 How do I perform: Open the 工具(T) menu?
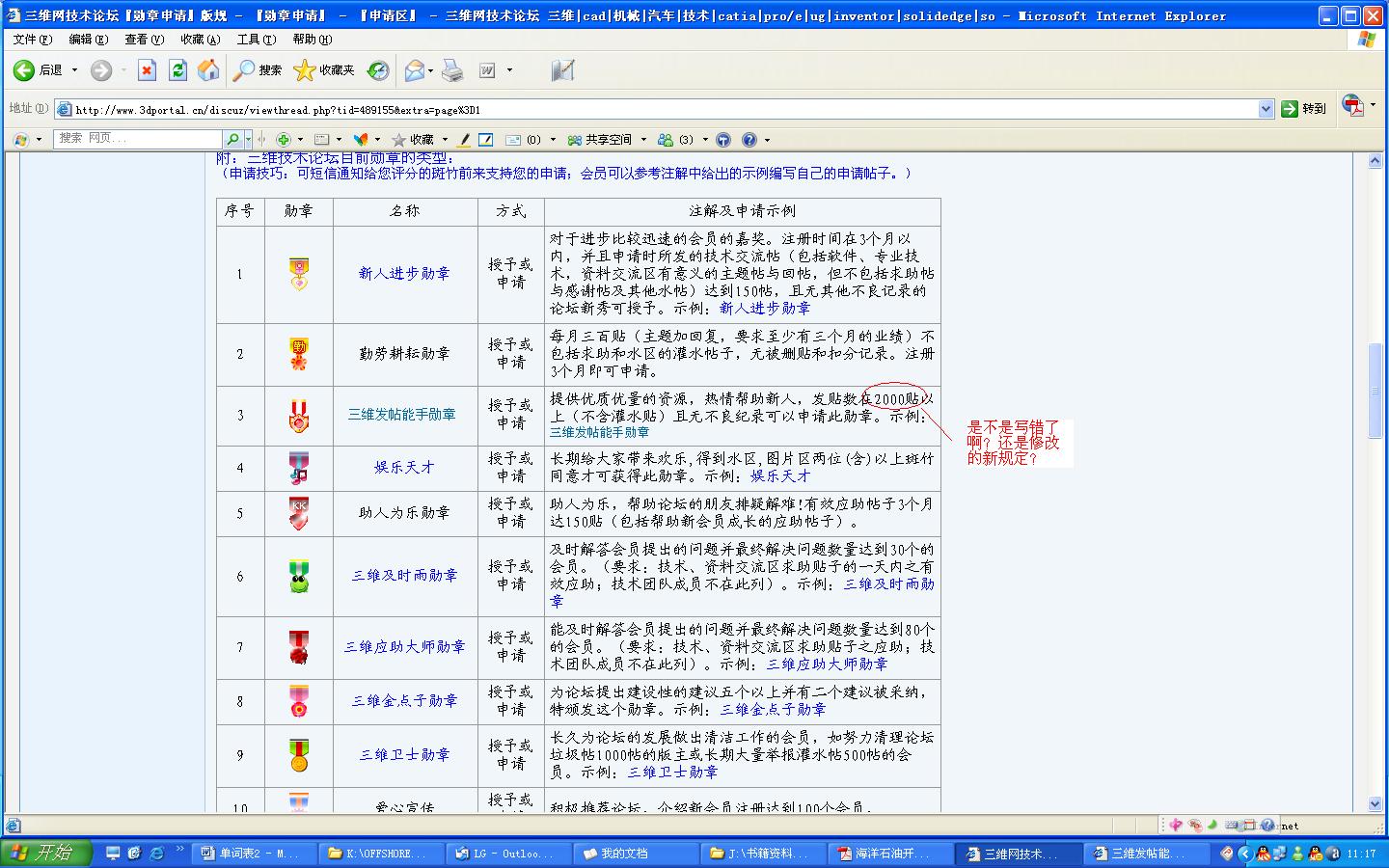pyautogui.click(x=257, y=40)
